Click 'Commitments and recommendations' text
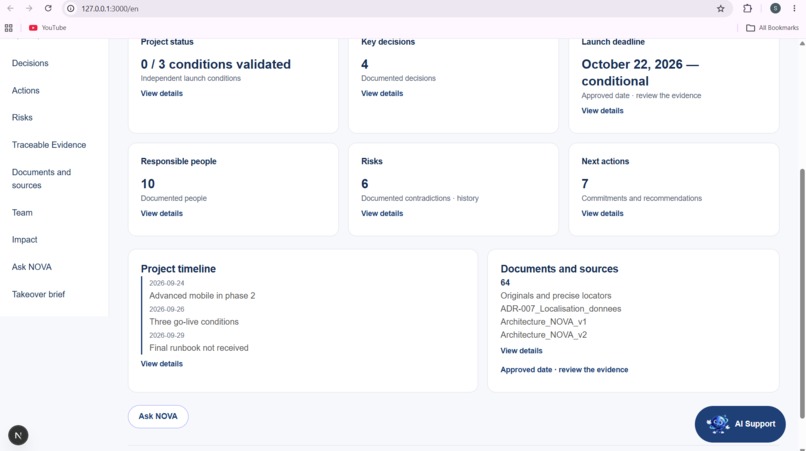The height and width of the screenshot is (451, 806). (x=642, y=199)
